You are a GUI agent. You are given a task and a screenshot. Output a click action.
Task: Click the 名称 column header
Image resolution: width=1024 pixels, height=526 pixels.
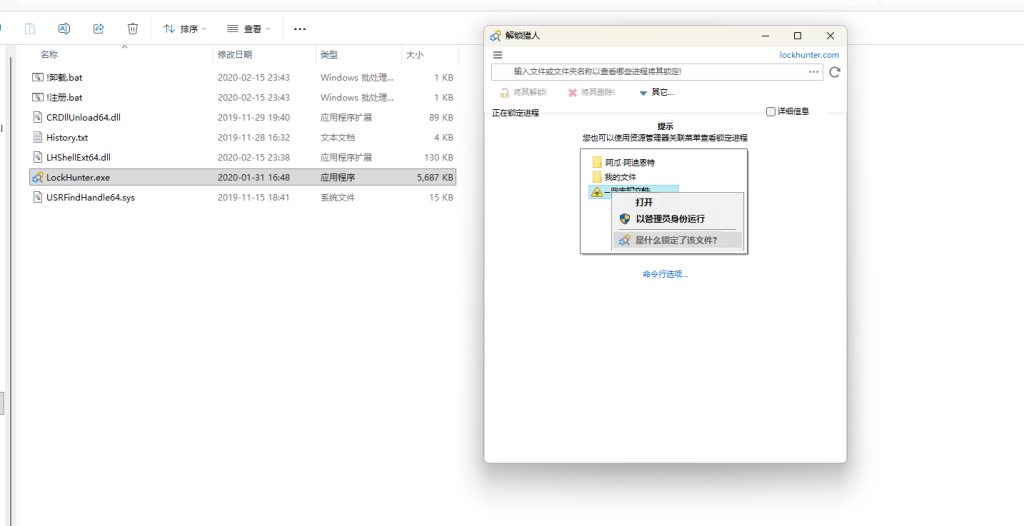point(49,55)
